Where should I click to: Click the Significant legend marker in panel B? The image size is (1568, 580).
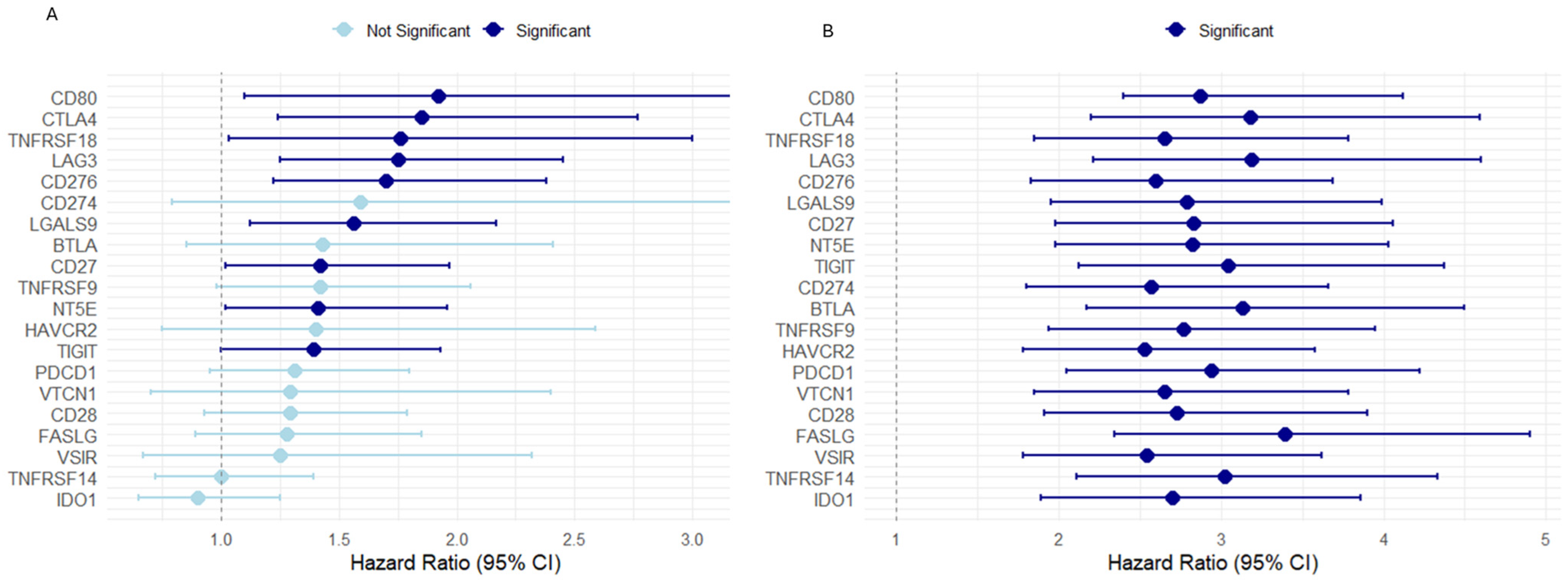tap(1176, 30)
